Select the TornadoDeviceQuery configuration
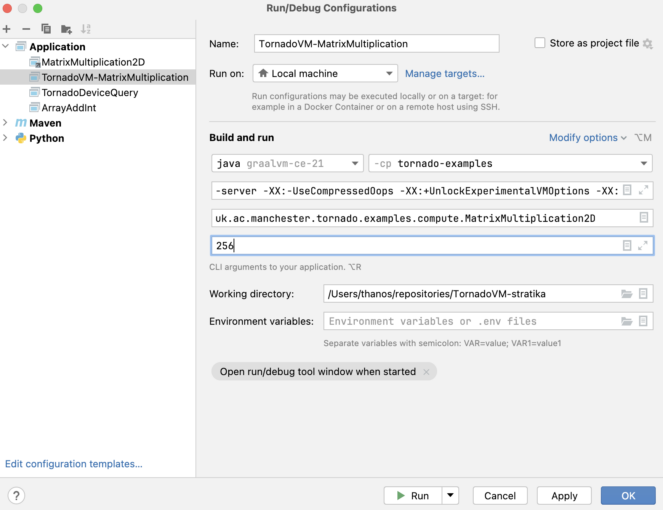The height and width of the screenshot is (510, 663). coord(89,93)
